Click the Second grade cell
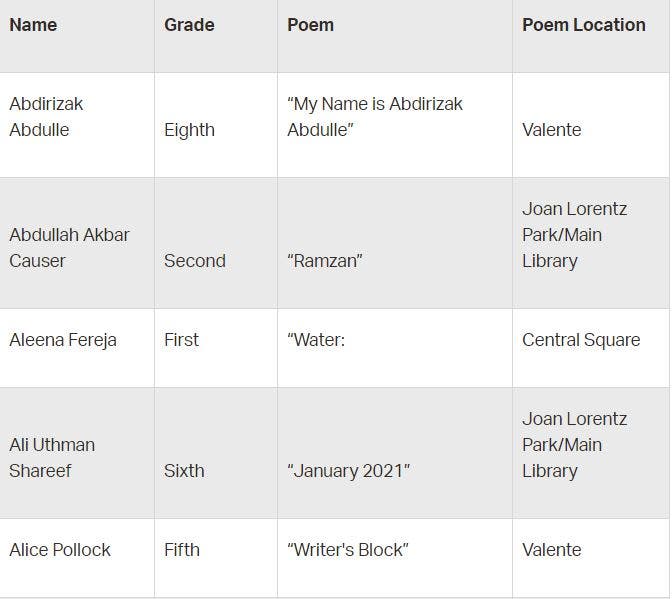Viewport: 672px width, 599px height. pos(195,261)
